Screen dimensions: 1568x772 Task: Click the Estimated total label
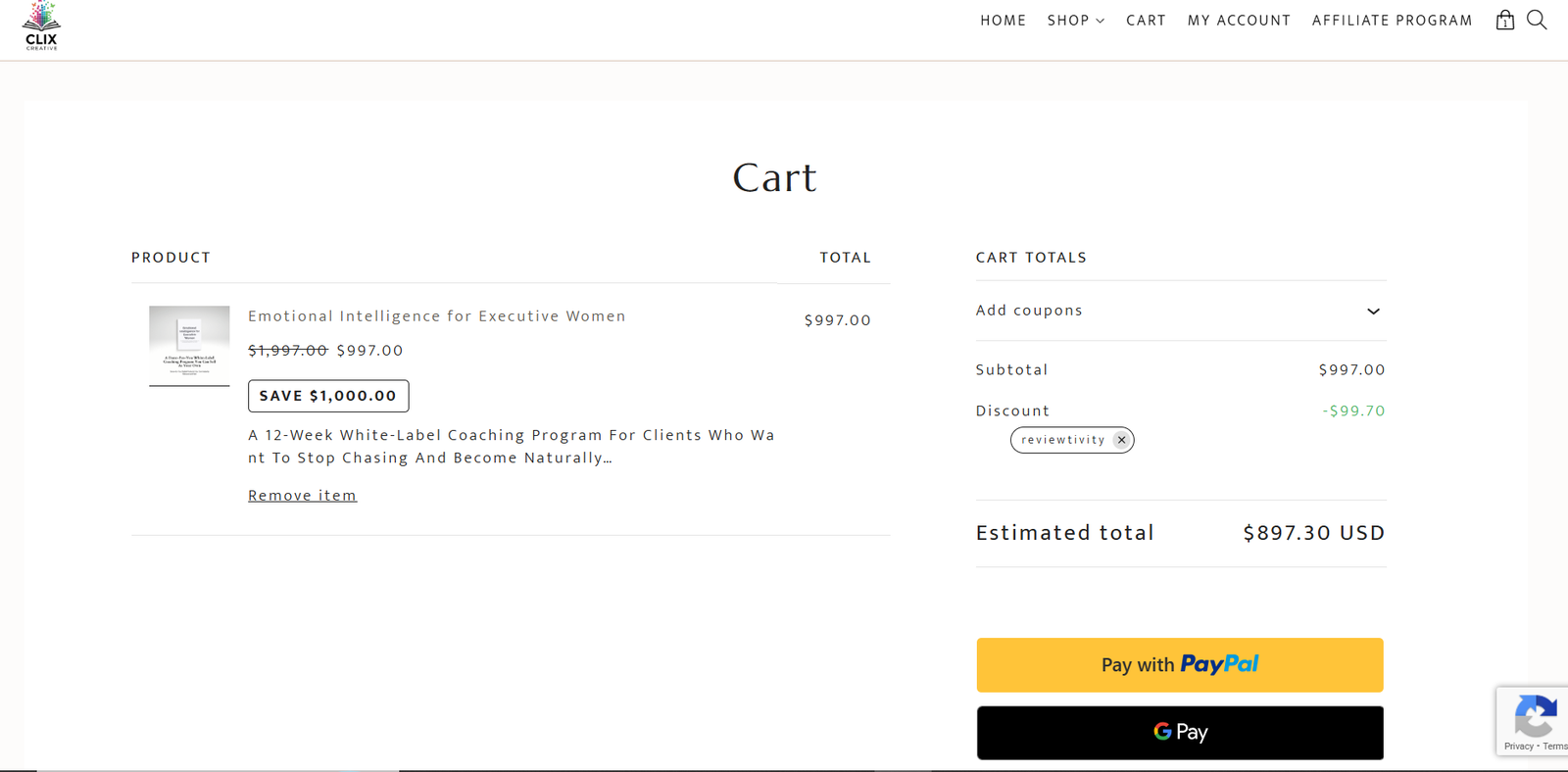click(1064, 533)
